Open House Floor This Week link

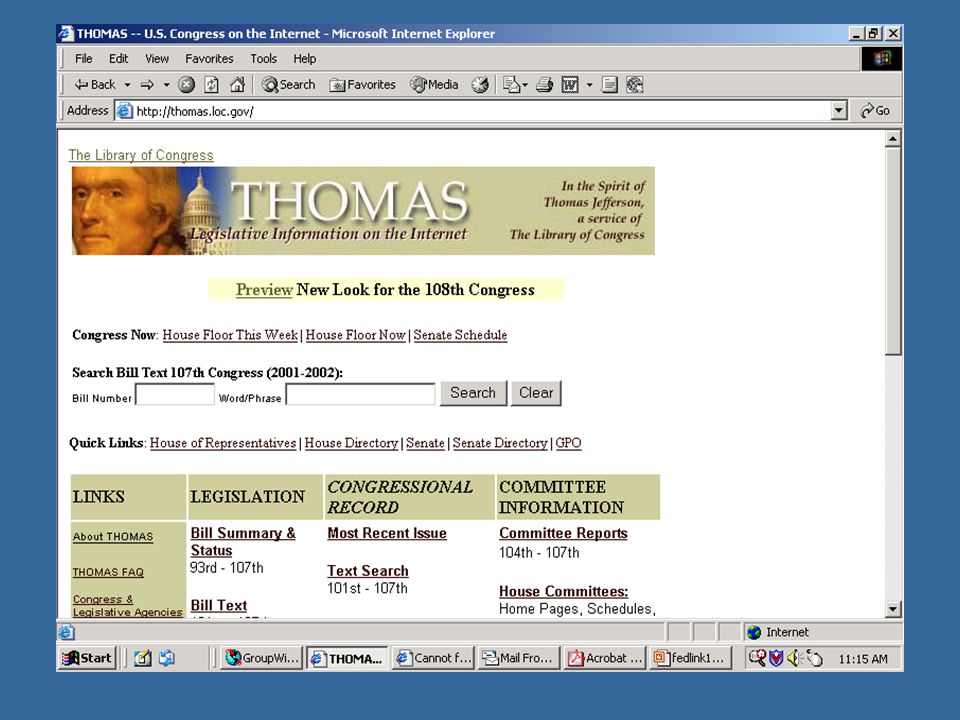pyautogui.click(x=230, y=335)
